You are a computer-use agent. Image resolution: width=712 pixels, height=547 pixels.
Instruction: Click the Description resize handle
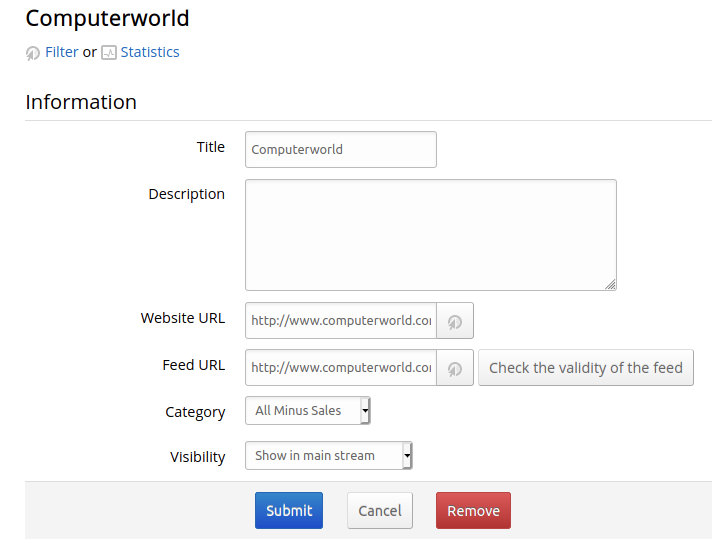610,285
